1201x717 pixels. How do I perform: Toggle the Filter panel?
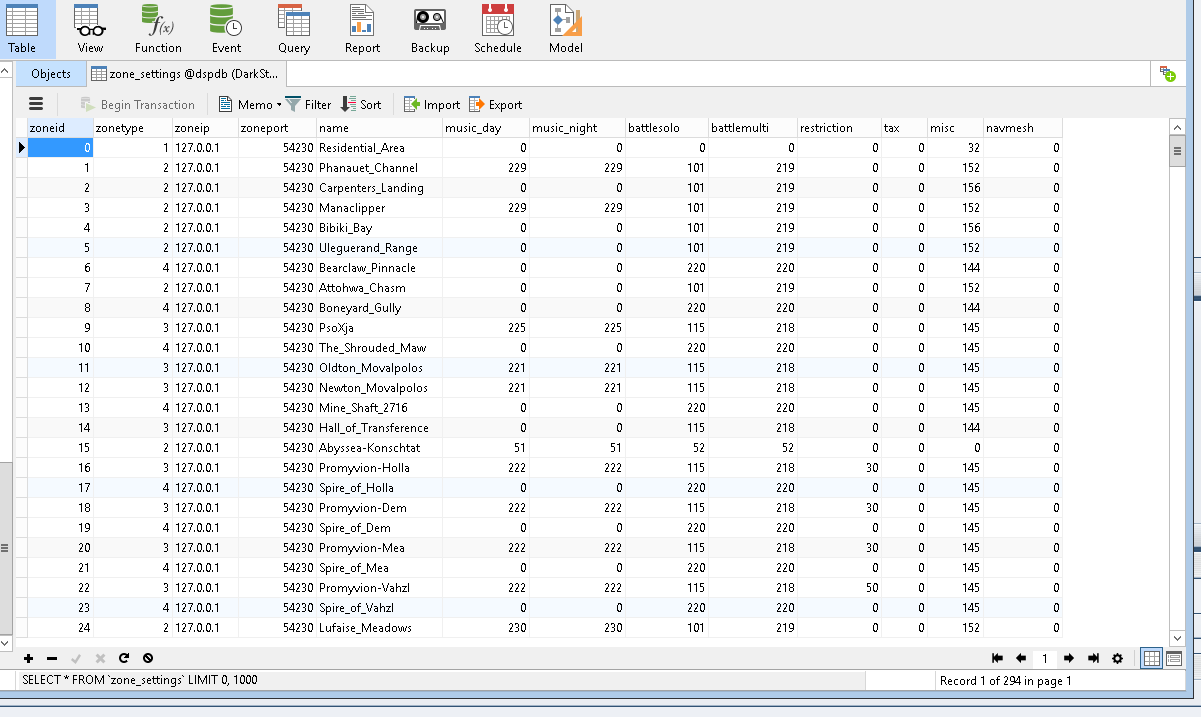pos(308,104)
